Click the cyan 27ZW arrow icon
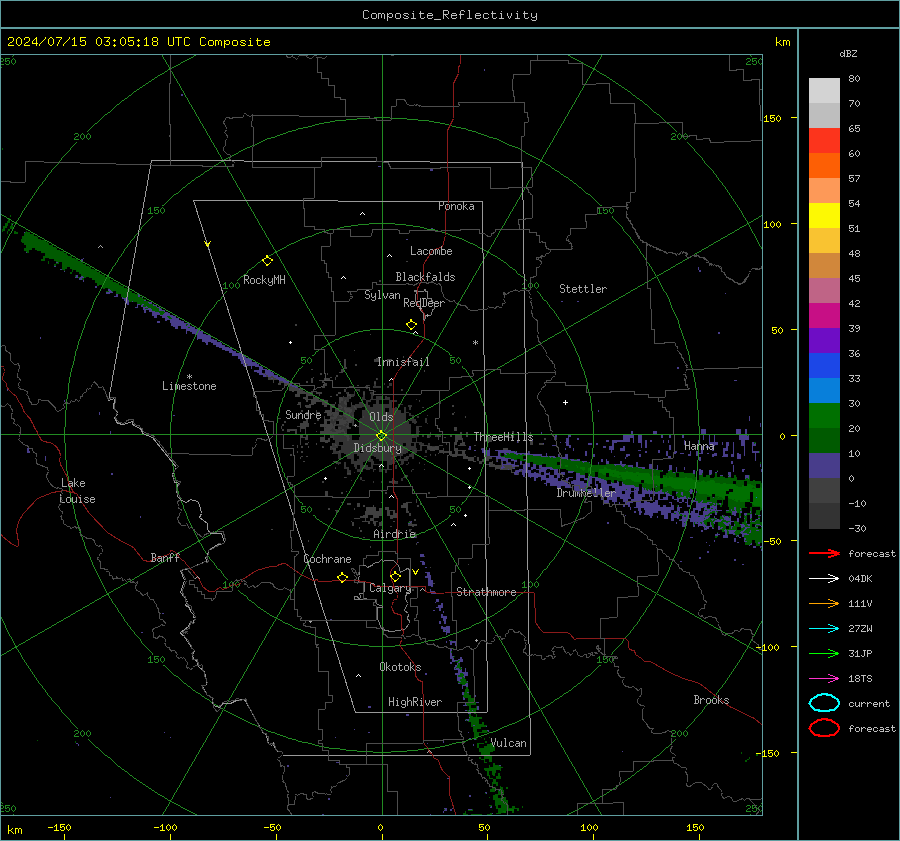This screenshot has height=841, width=900. pos(824,629)
